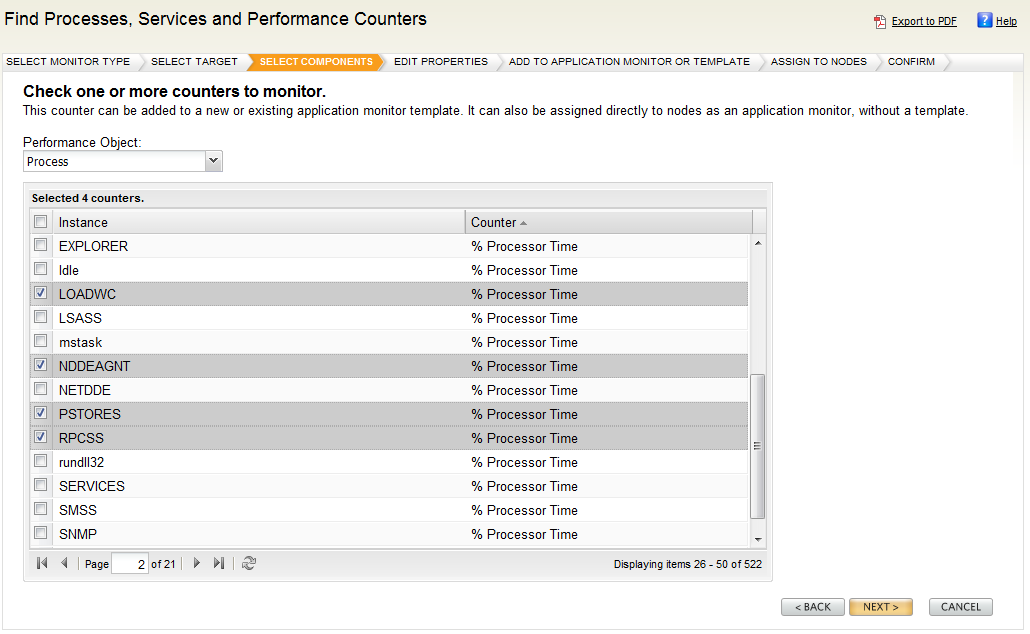This screenshot has width=1030, height=634.
Task: Refresh the counters grid
Action: pos(249,564)
